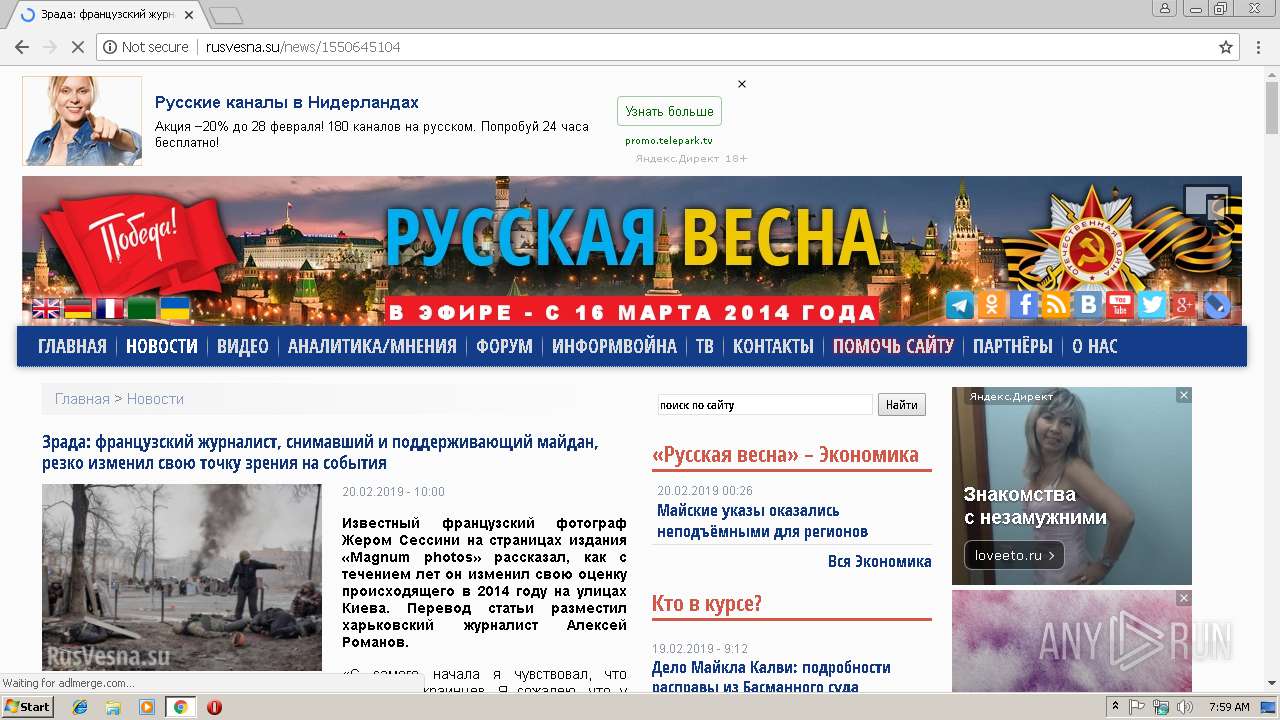Open the RSS feed icon
The image size is (1280, 720).
pos(1056,306)
